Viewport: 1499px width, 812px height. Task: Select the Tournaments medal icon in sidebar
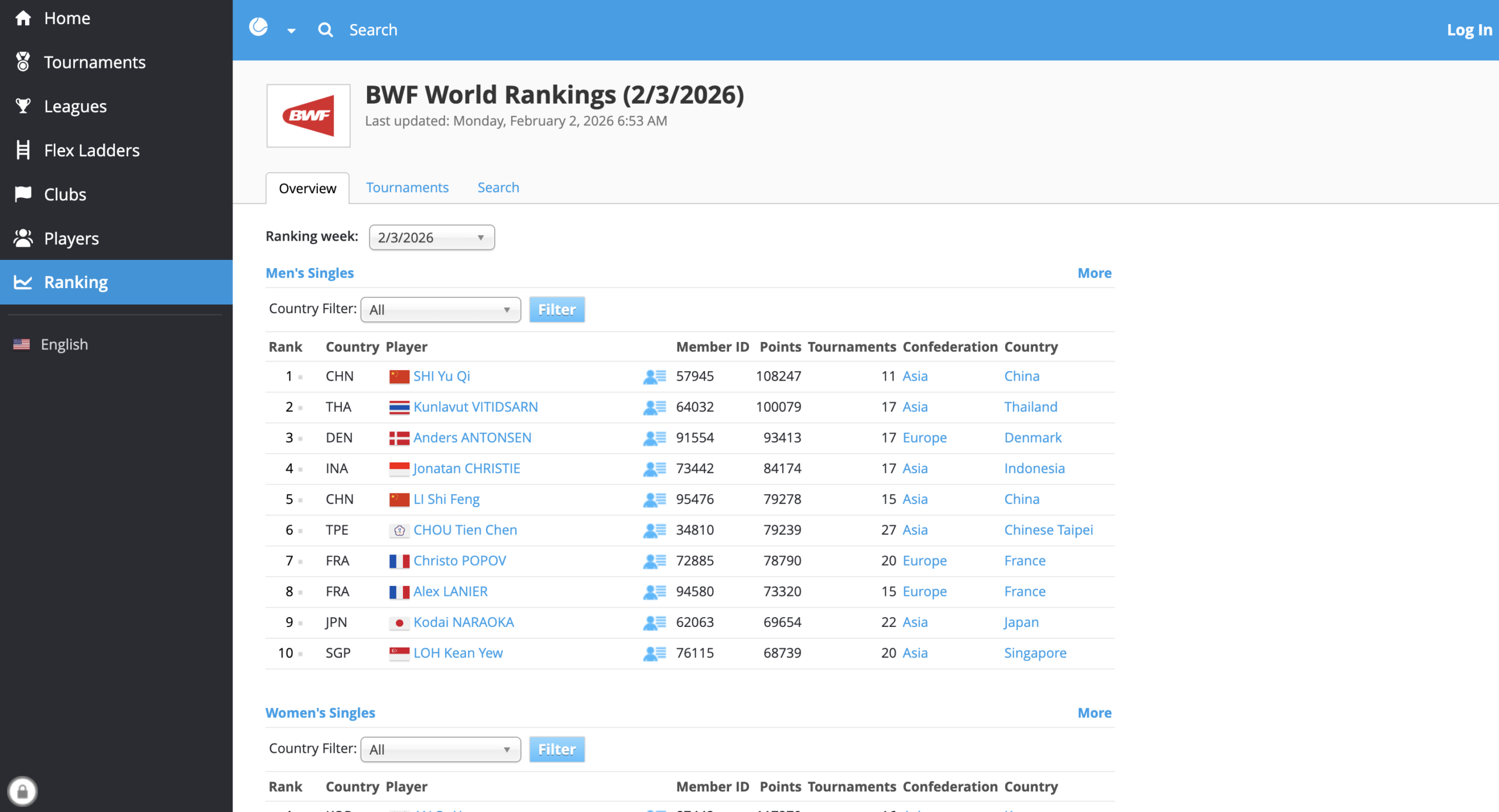(23, 62)
